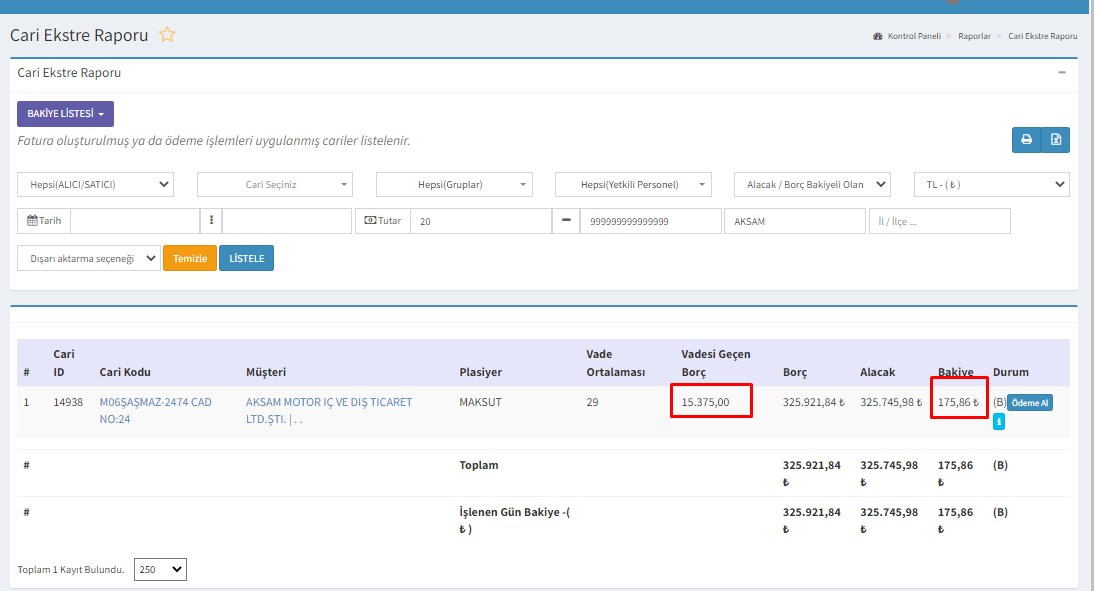Click the blue info icon in row

click(x=999, y=423)
